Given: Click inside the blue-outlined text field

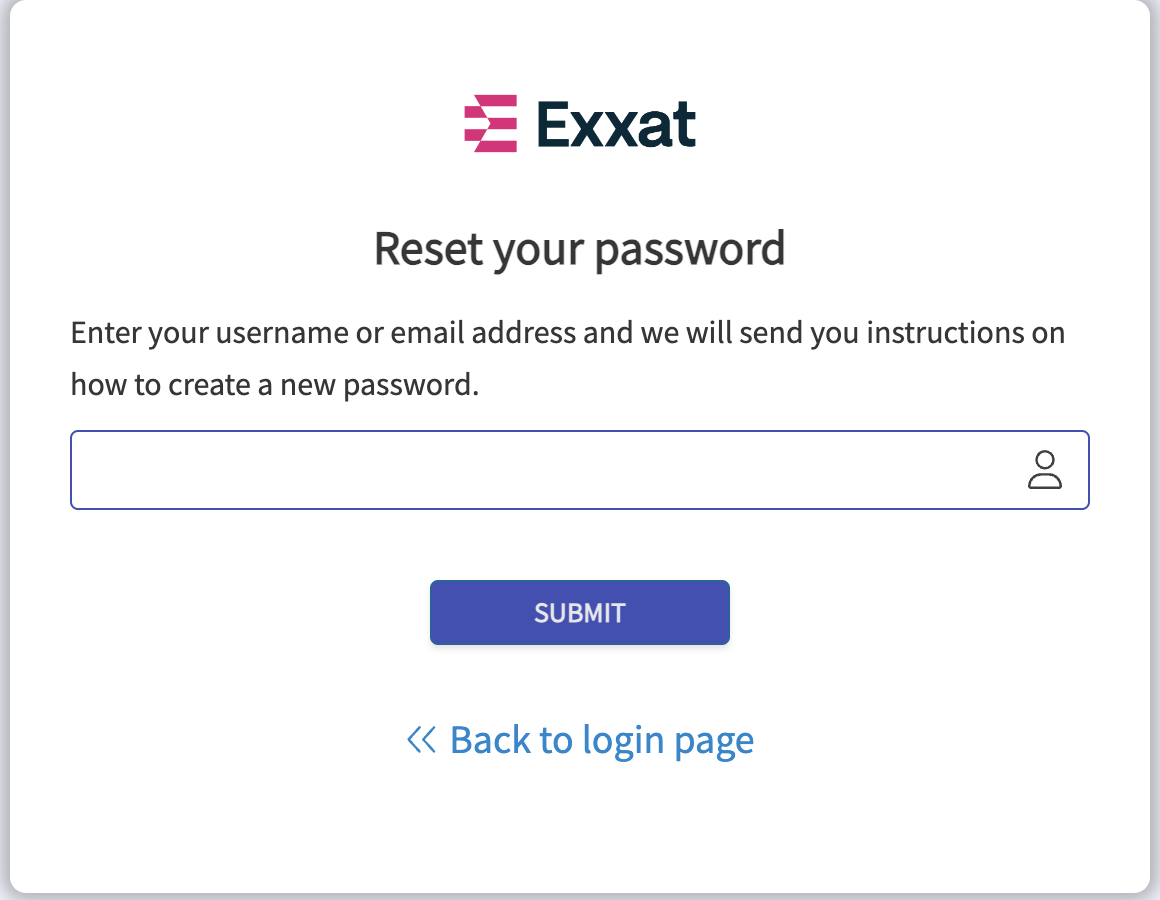Looking at the screenshot, I should pos(580,470).
